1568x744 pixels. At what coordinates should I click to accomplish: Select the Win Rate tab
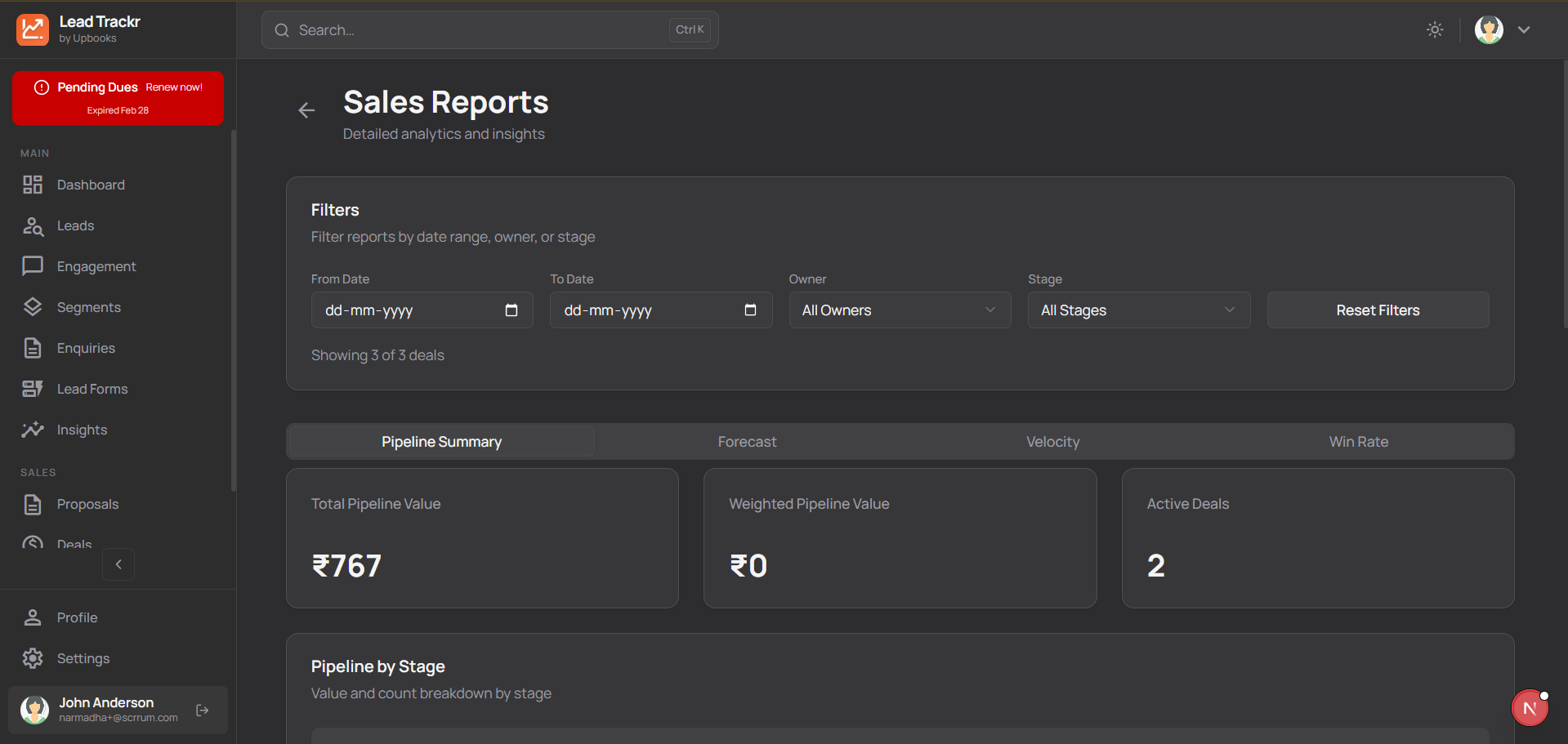[x=1358, y=442]
